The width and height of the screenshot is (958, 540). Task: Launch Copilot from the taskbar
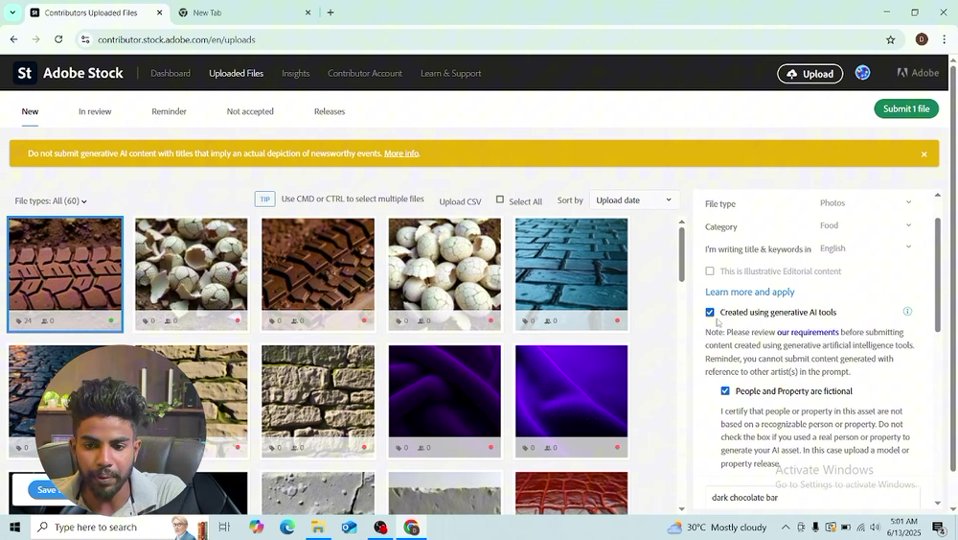pyautogui.click(x=257, y=527)
